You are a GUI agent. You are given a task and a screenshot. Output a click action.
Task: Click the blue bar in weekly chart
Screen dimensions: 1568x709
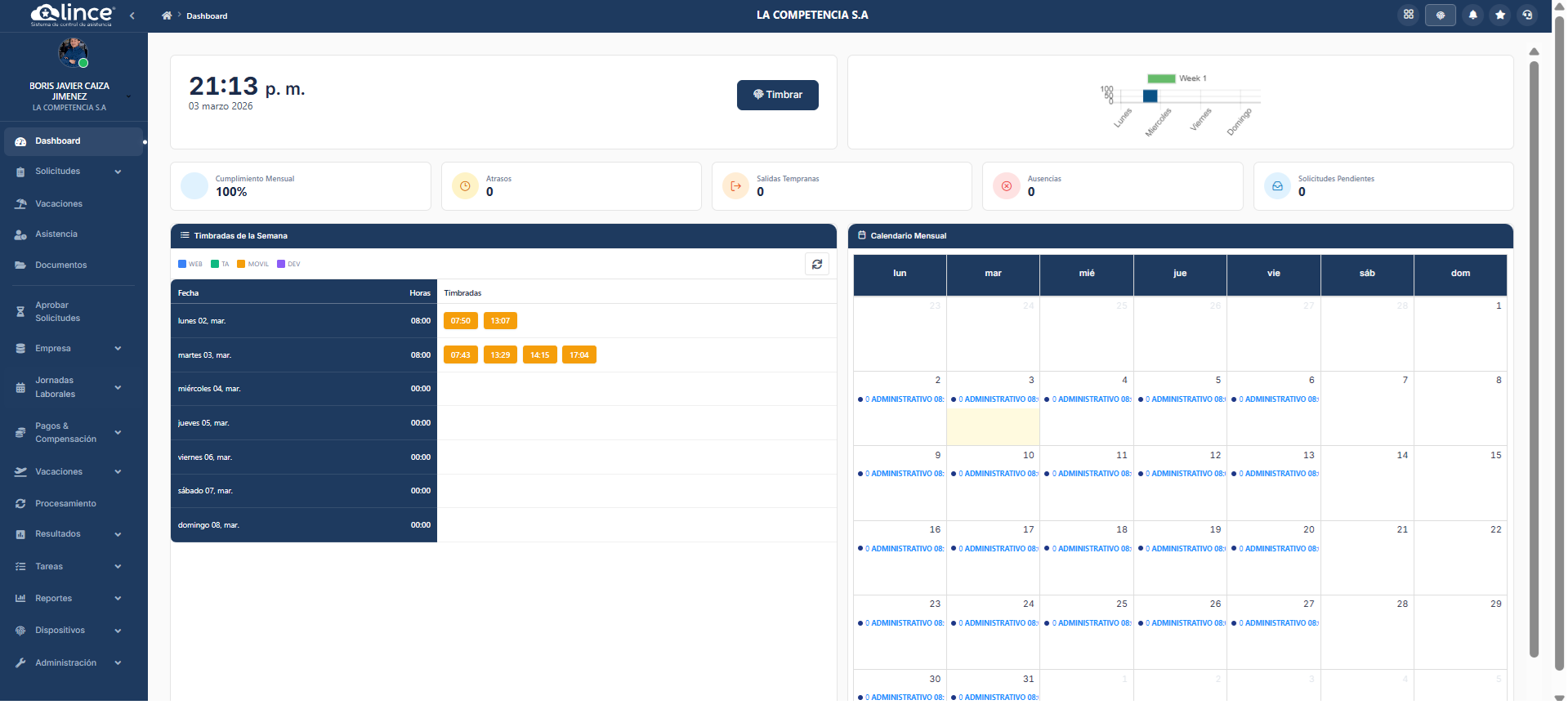coord(1150,96)
